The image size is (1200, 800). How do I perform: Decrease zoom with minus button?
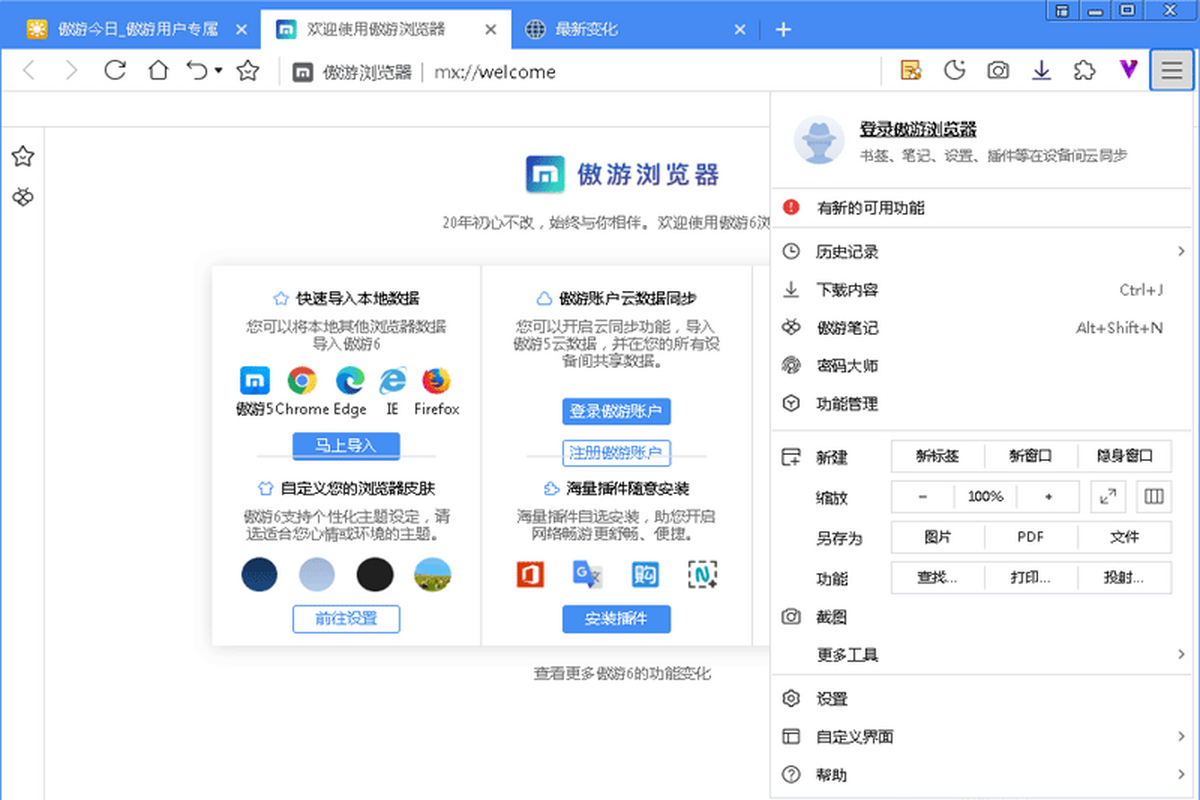(922, 497)
